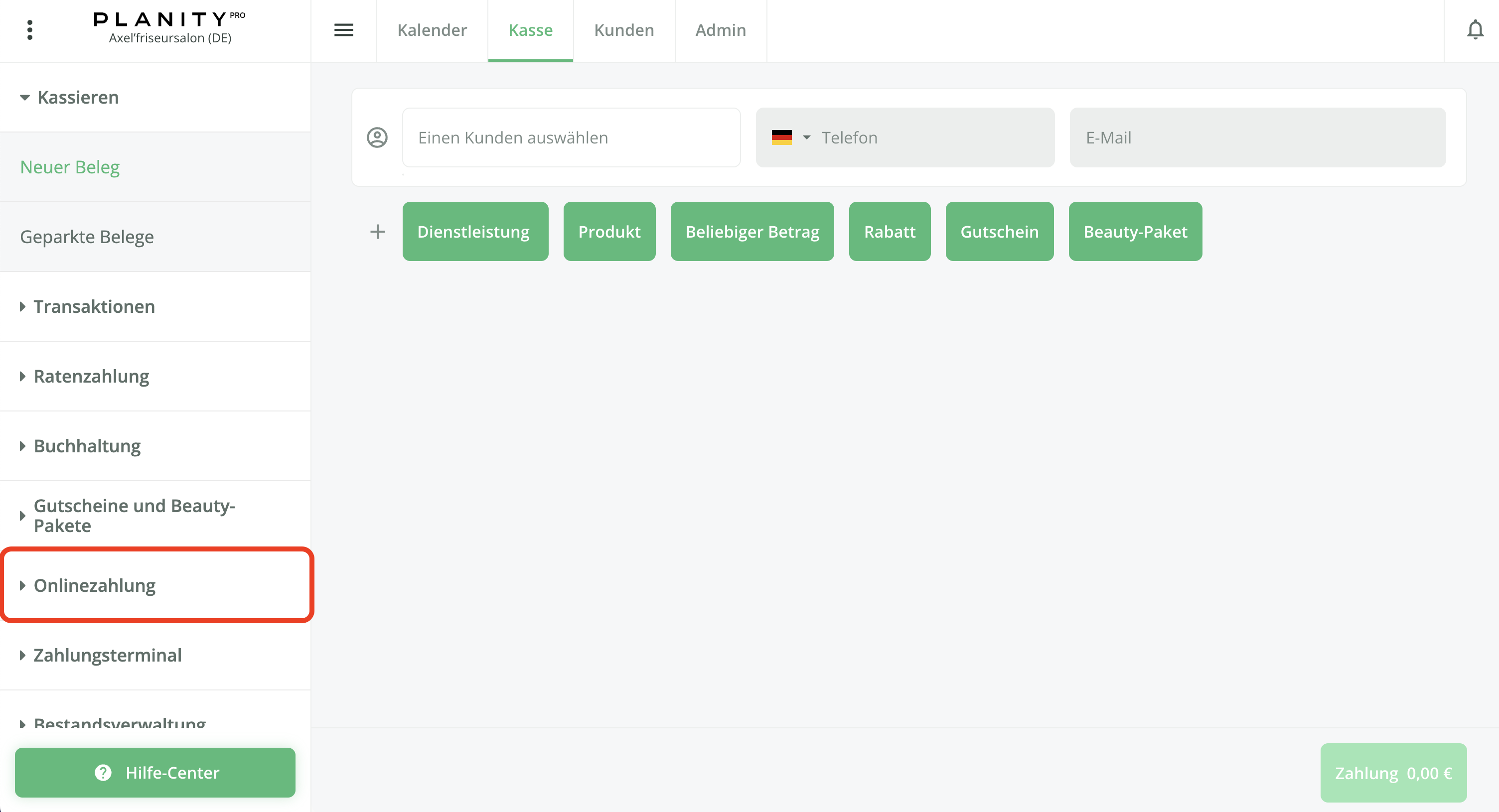
Task: Open the three-dot options menu
Action: pos(30,30)
